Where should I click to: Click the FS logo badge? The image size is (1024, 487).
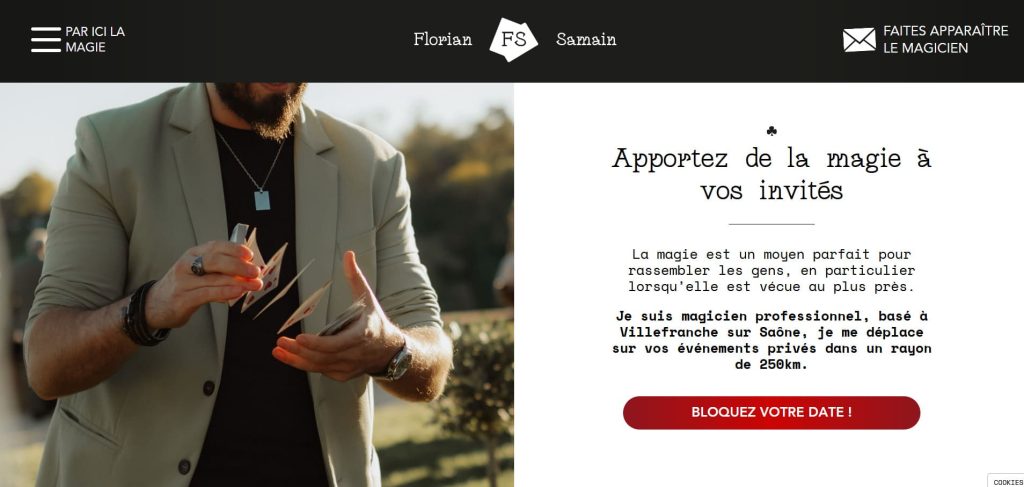(x=514, y=40)
